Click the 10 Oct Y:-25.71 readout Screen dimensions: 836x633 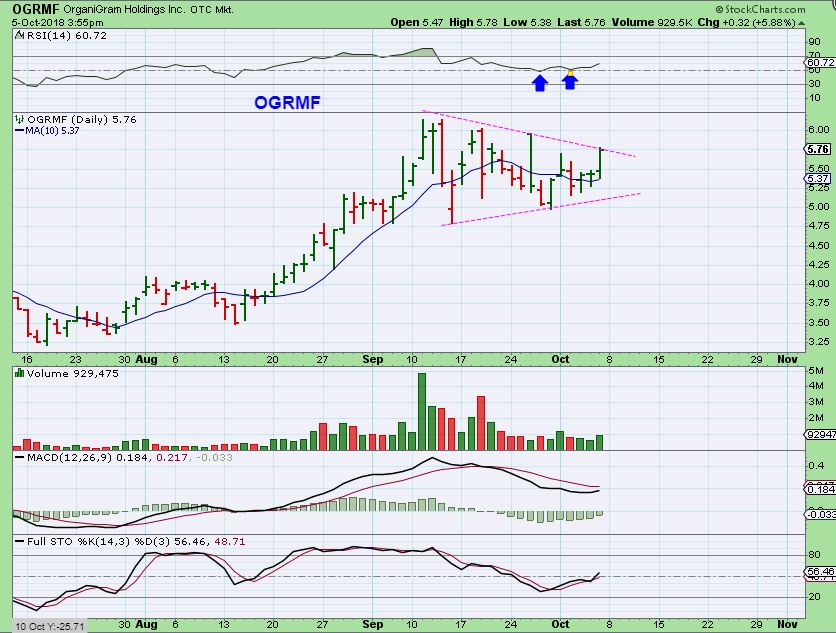tap(49, 626)
